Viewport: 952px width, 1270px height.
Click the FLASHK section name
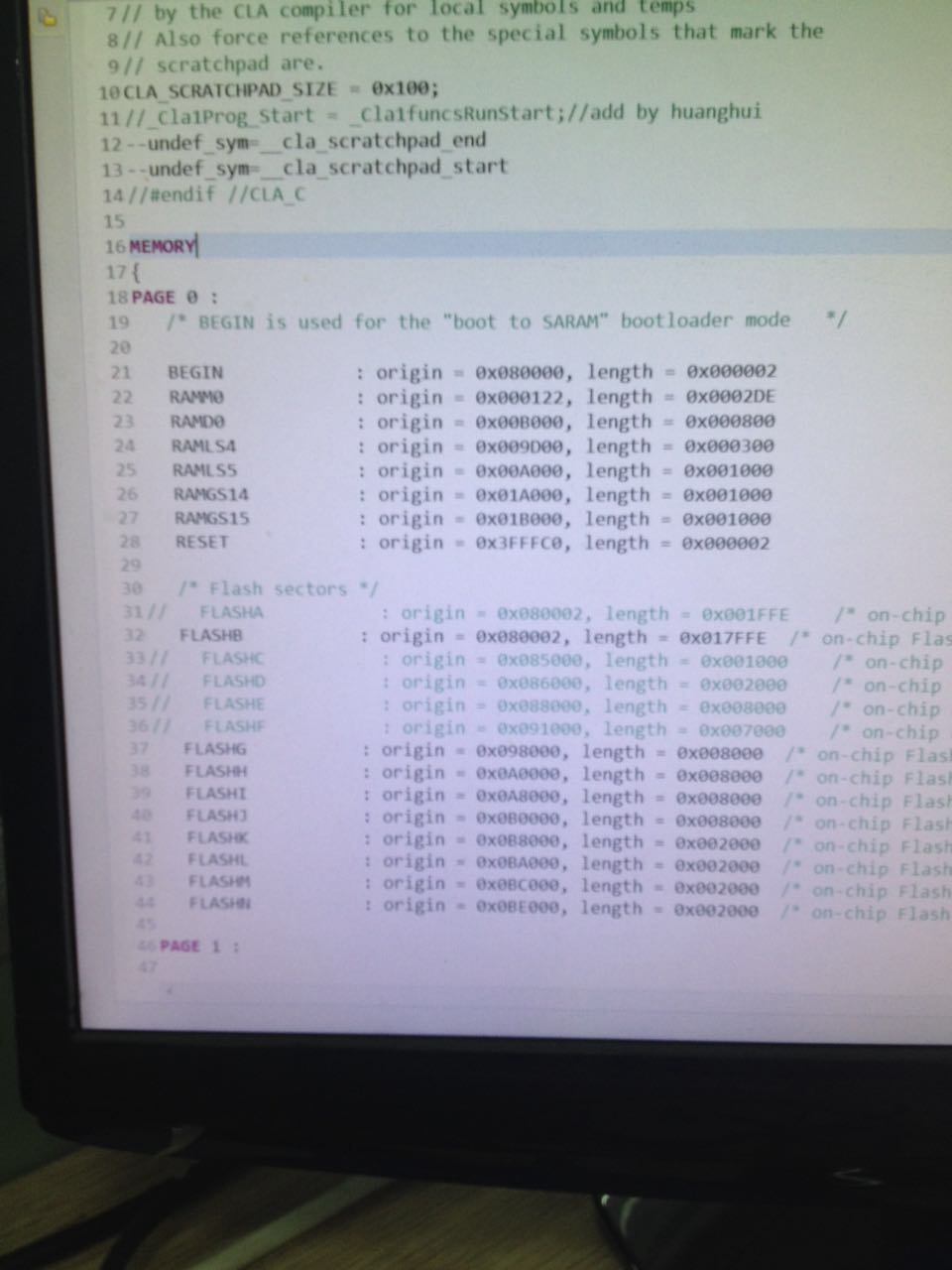tap(218, 837)
